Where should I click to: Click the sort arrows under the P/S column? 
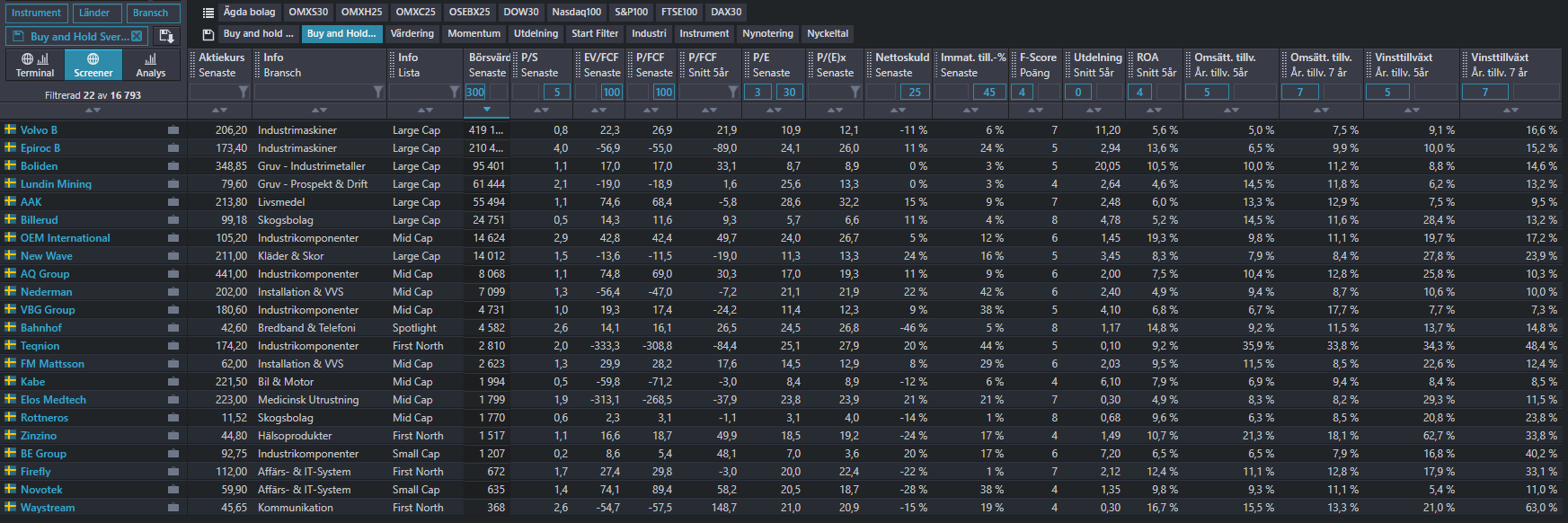(541, 111)
